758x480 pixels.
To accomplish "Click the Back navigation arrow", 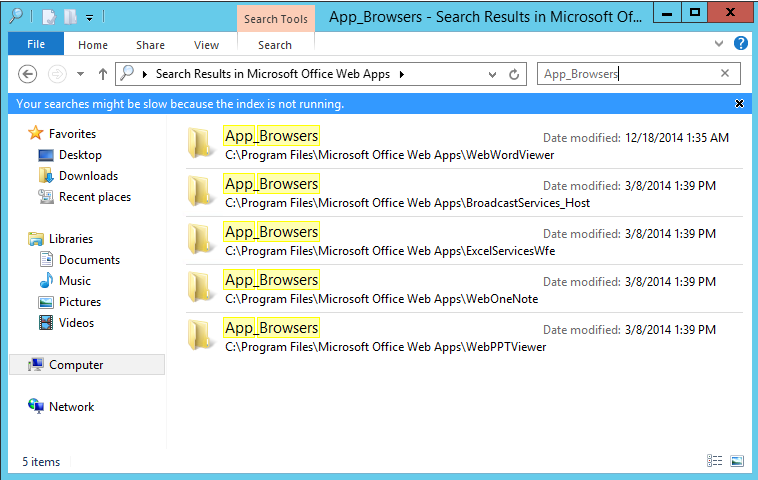I will (x=28, y=74).
